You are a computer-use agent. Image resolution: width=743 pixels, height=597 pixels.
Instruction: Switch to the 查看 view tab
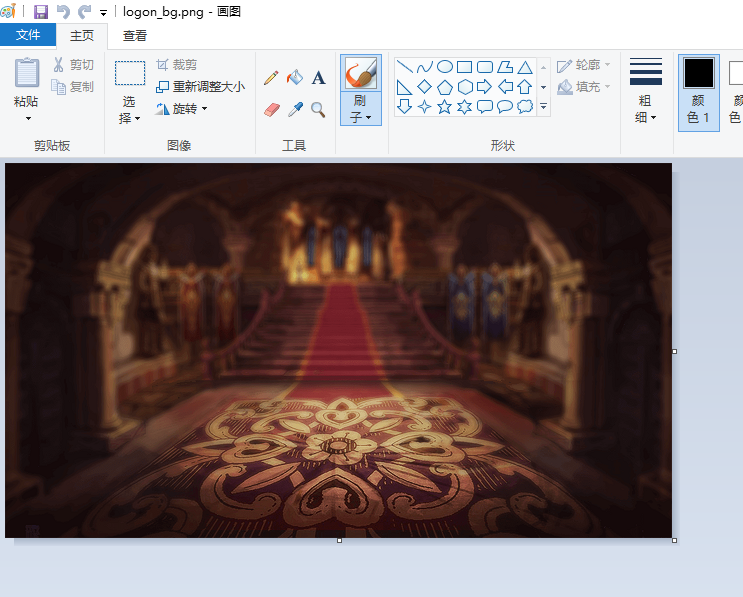click(135, 35)
